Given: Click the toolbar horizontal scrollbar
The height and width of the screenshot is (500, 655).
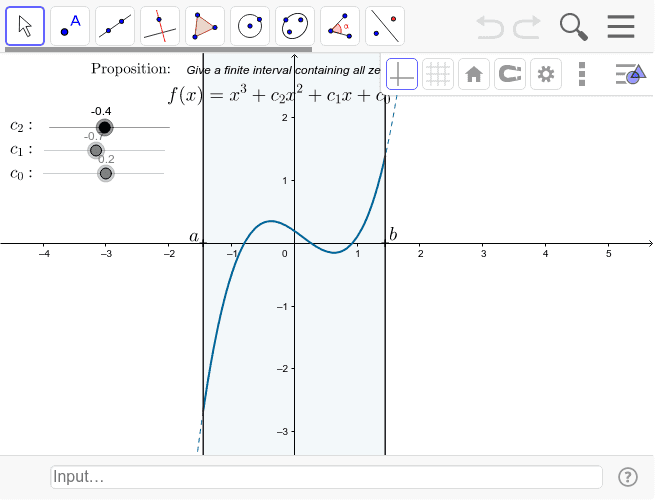Looking at the screenshot, I should click(x=158, y=49).
